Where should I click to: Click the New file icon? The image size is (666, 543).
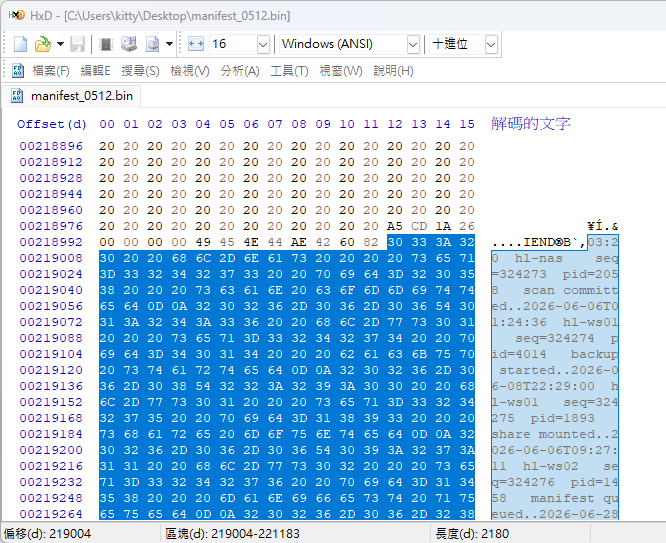(x=20, y=44)
